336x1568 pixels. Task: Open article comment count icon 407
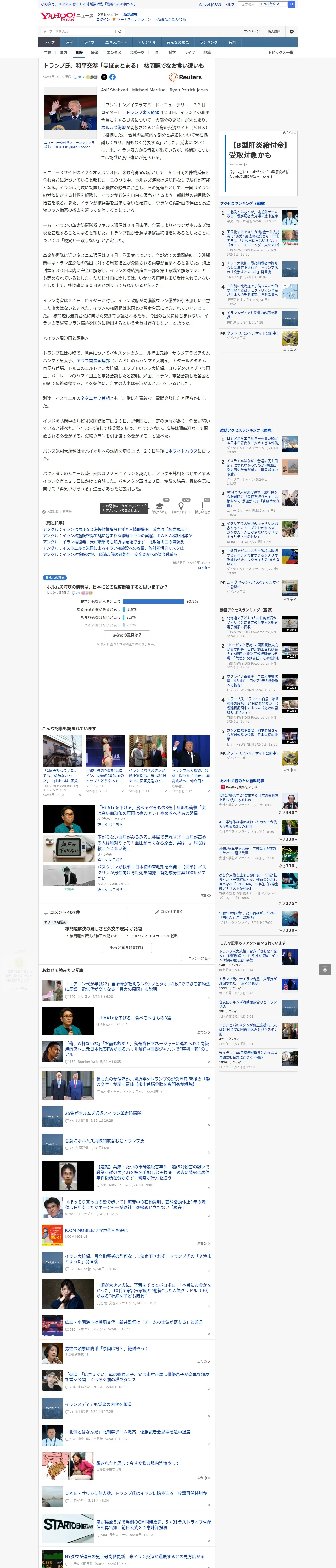click(79, 77)
